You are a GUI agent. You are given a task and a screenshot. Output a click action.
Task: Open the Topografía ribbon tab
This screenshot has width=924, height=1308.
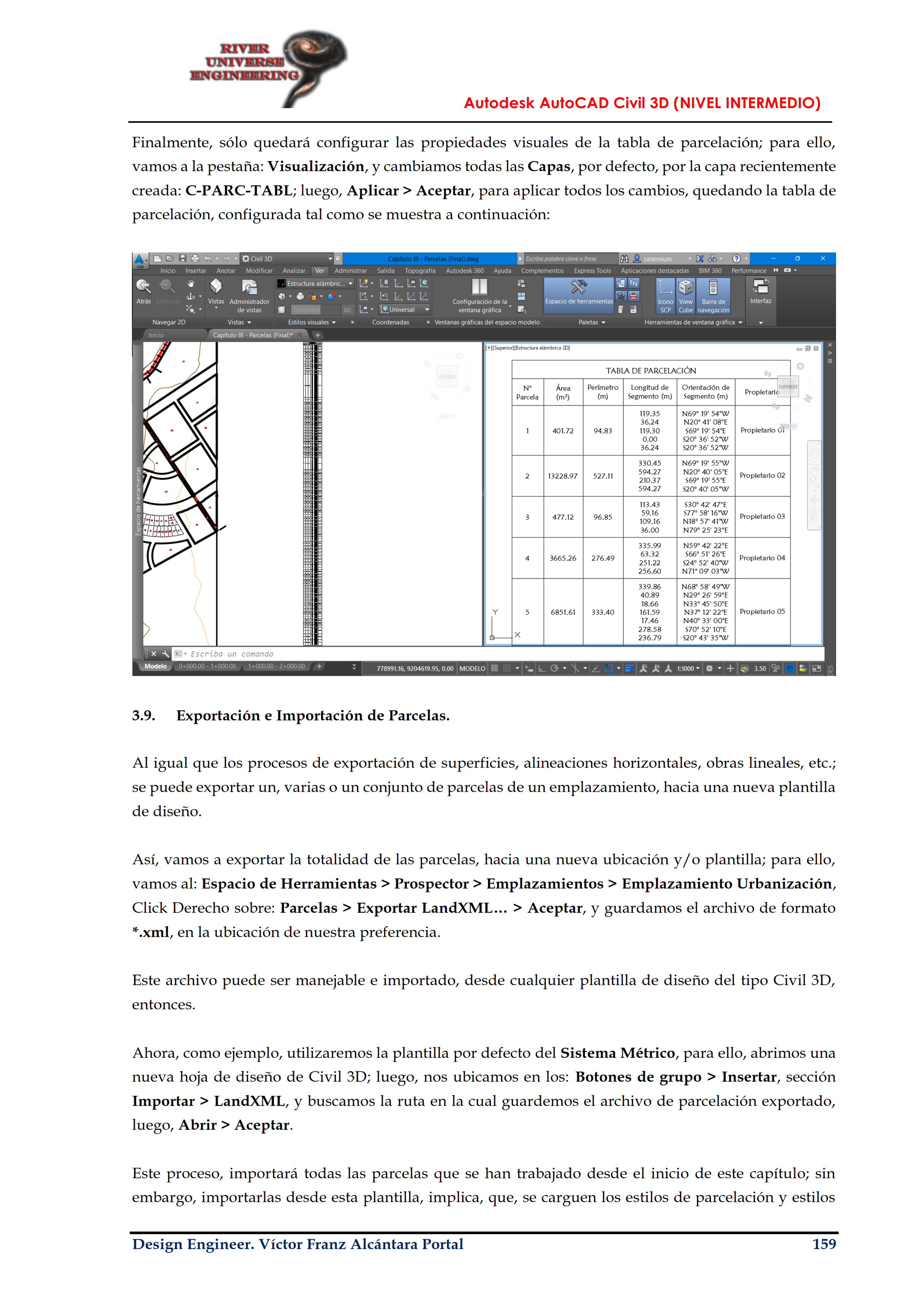(420, 271)
